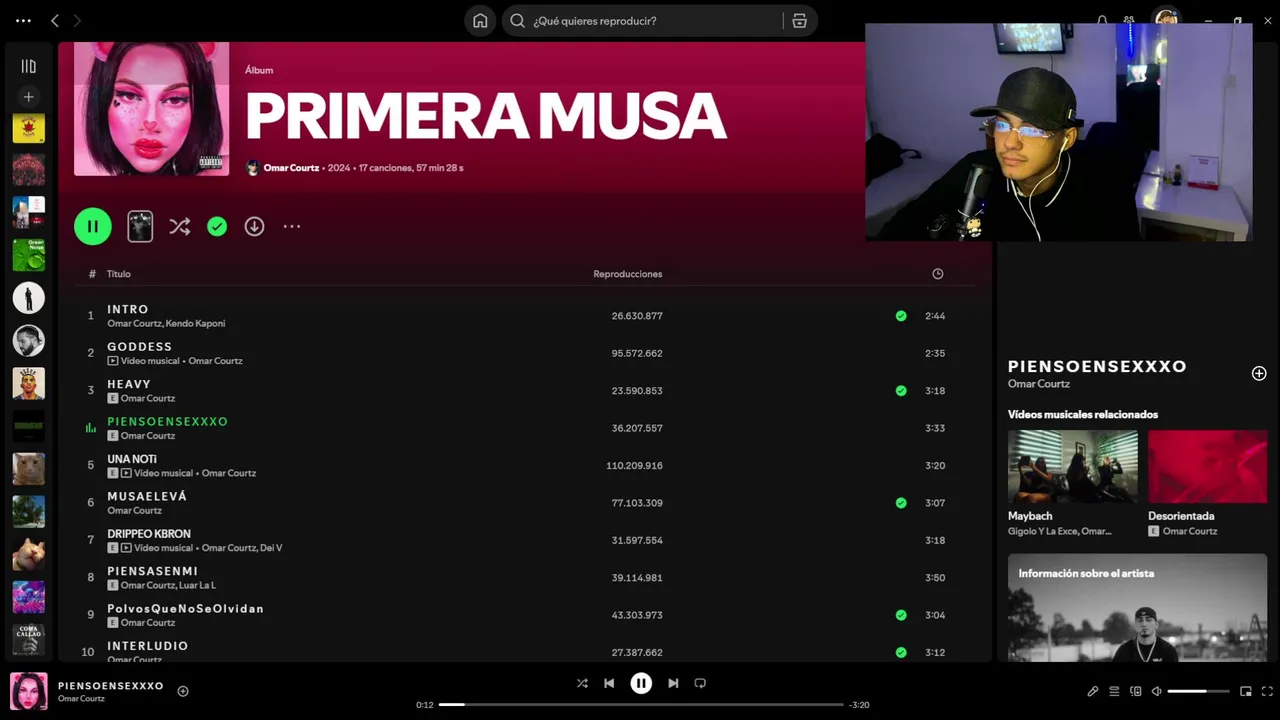The width and height of the screenshot is (1280, 720).
Task: Toggle the remaining time display -3:20
Action: (x=859, y=705)
